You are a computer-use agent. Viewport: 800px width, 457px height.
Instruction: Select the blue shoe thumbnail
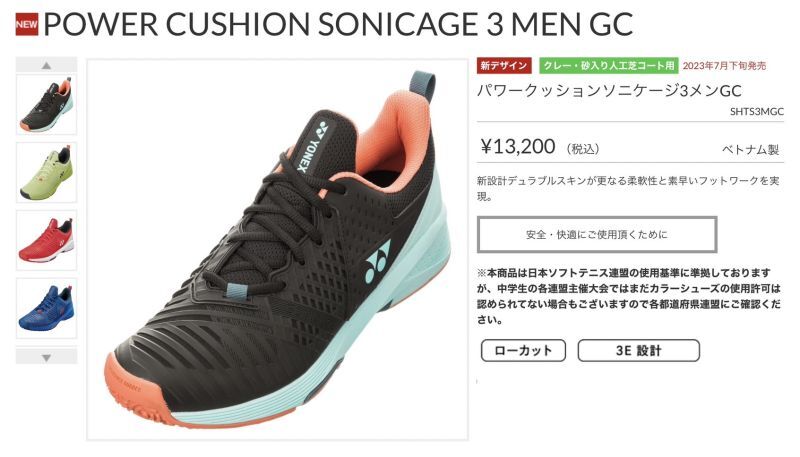(x=46, y=308)
